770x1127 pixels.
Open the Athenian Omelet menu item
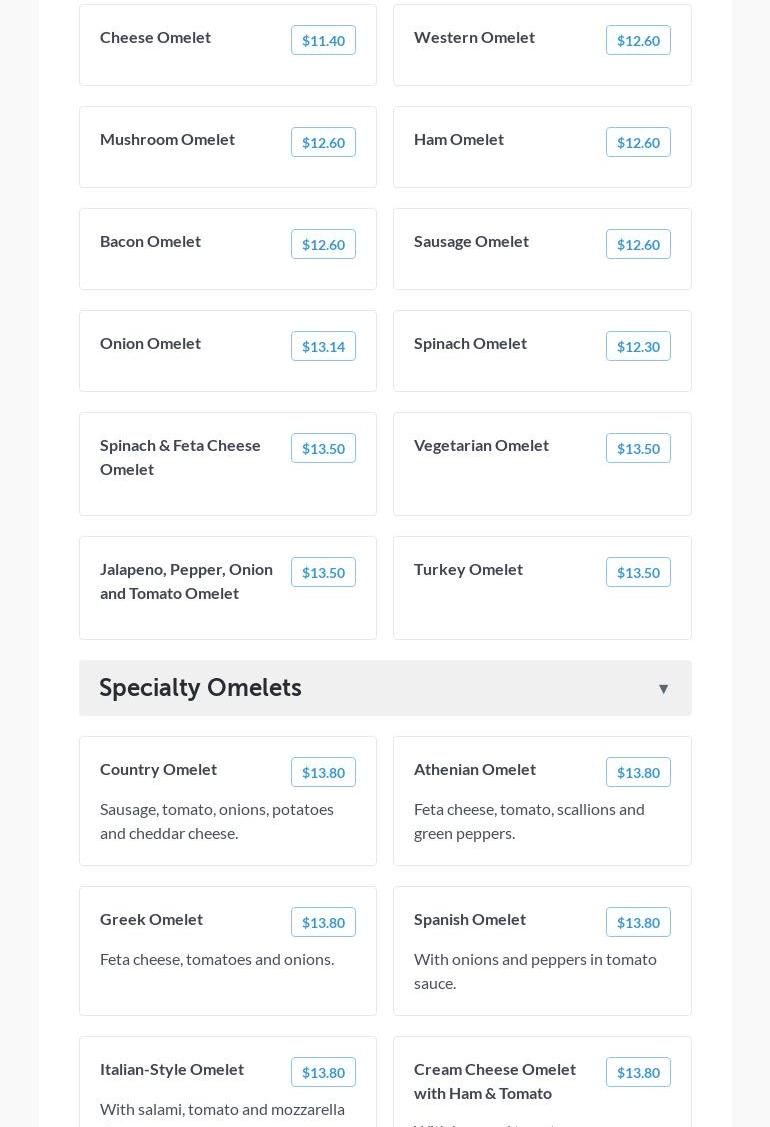[x=475, y=769]
